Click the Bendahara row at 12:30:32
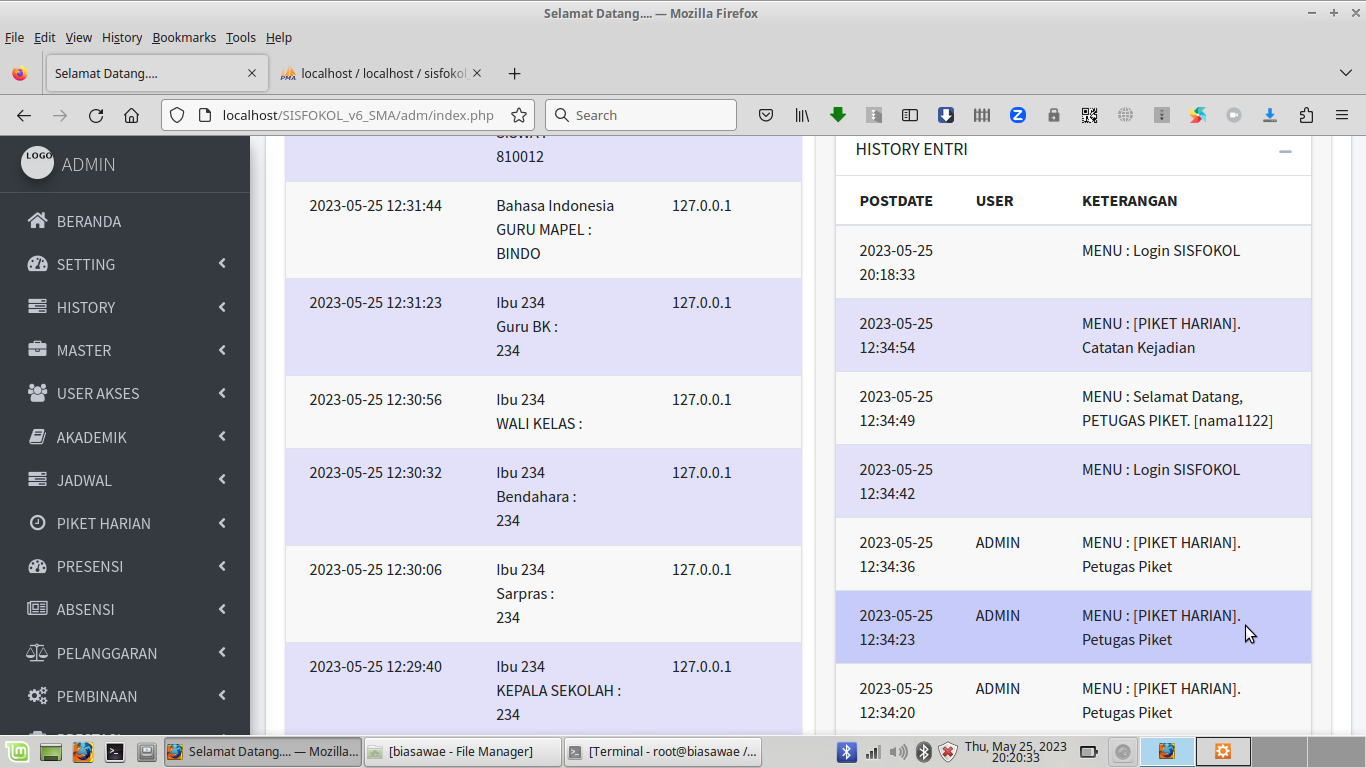The image size is (1366, 768). (x=543, y=497)
